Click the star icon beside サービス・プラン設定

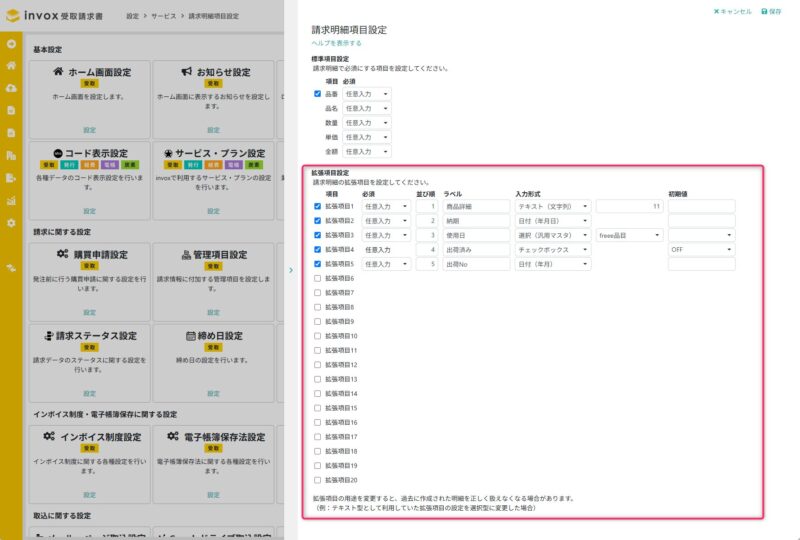coord(168,153)
